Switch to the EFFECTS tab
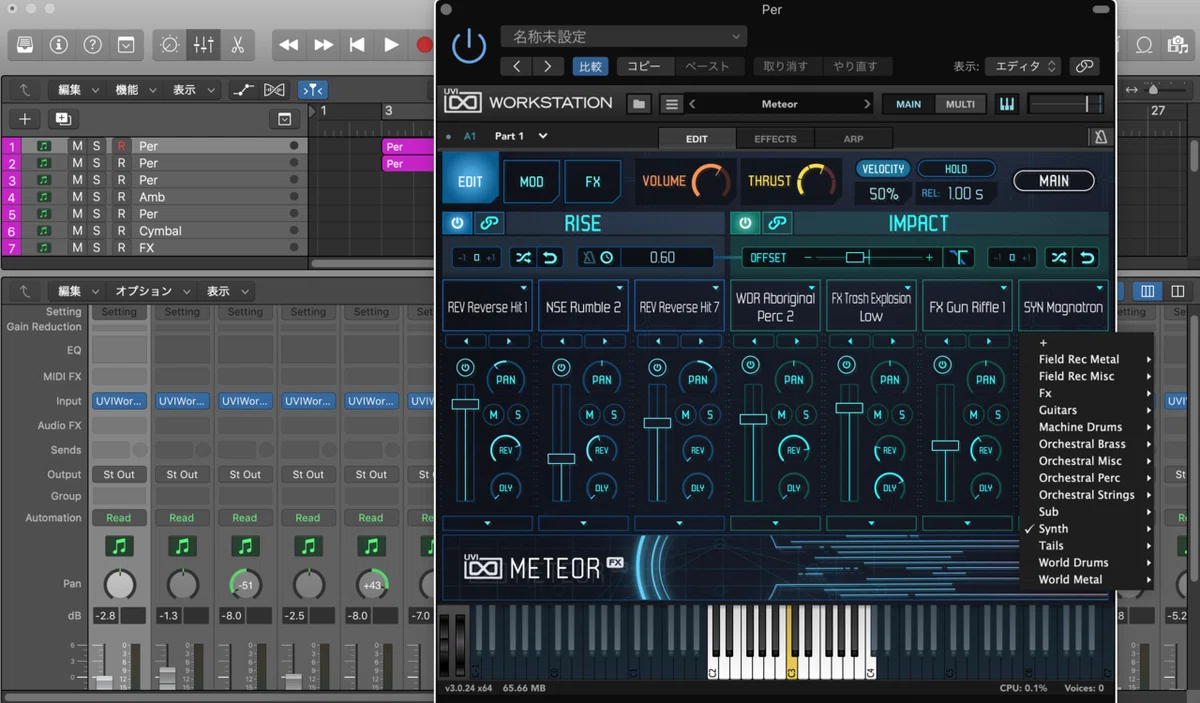The image size is (1200, 703). click(x=776, y=139)
